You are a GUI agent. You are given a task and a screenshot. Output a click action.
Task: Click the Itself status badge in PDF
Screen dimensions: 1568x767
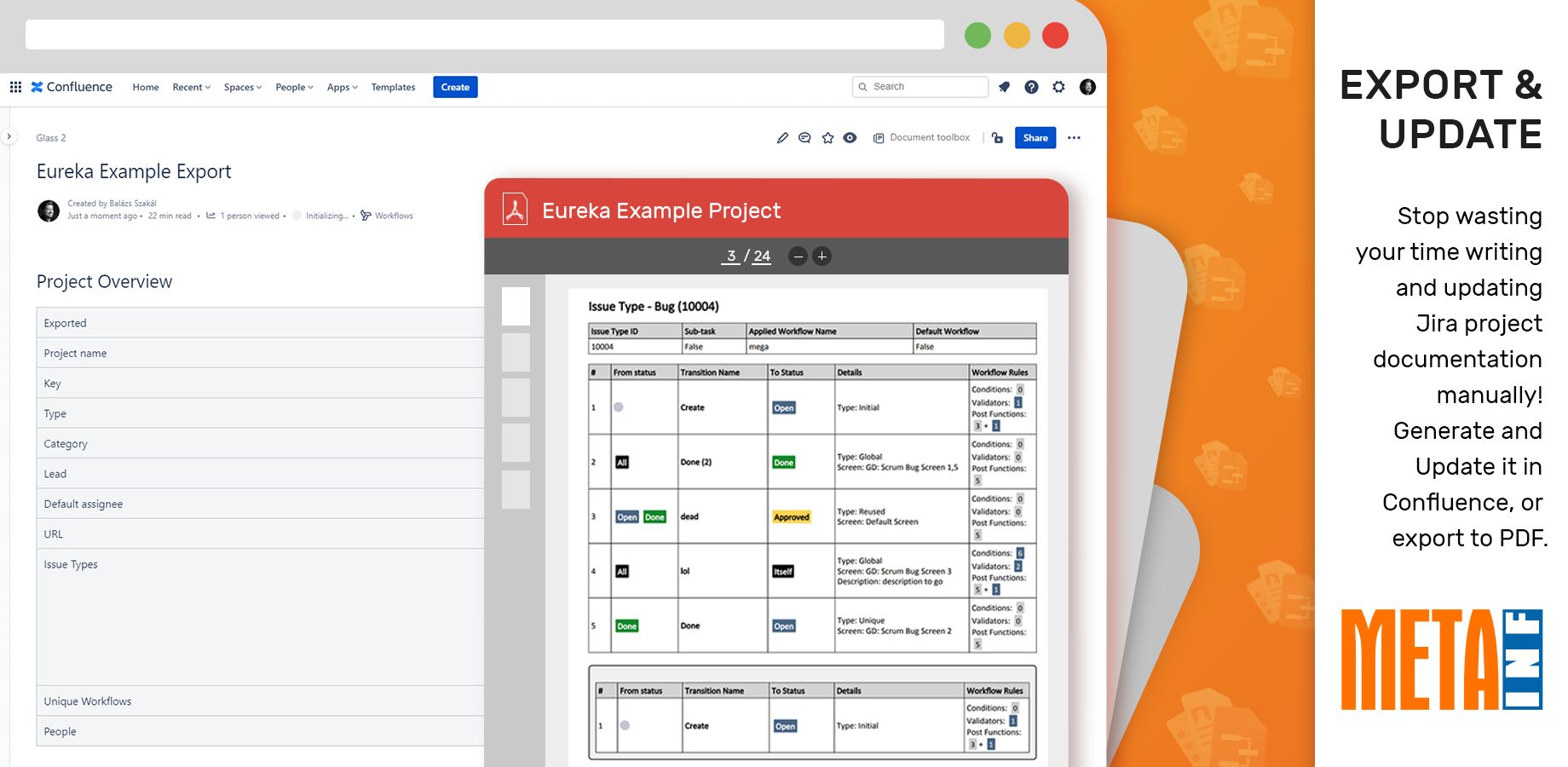pyautogui.click(x=783, y=571)
